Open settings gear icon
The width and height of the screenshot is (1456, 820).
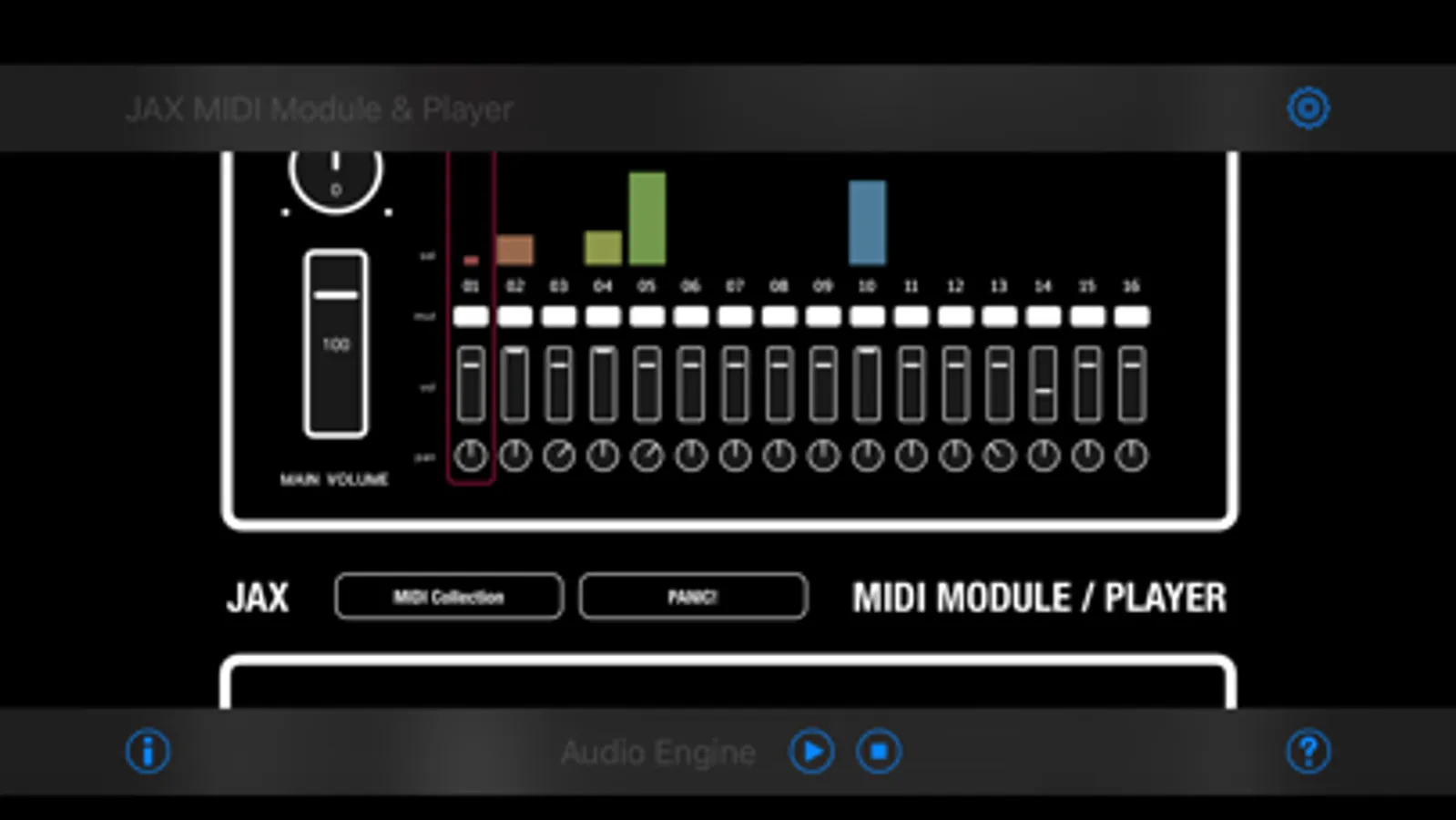click(1308, 108)
